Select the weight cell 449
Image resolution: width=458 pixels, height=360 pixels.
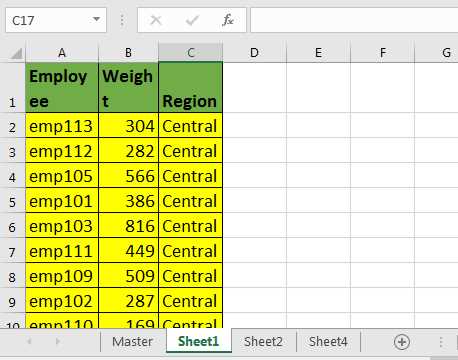coord(129,251)
